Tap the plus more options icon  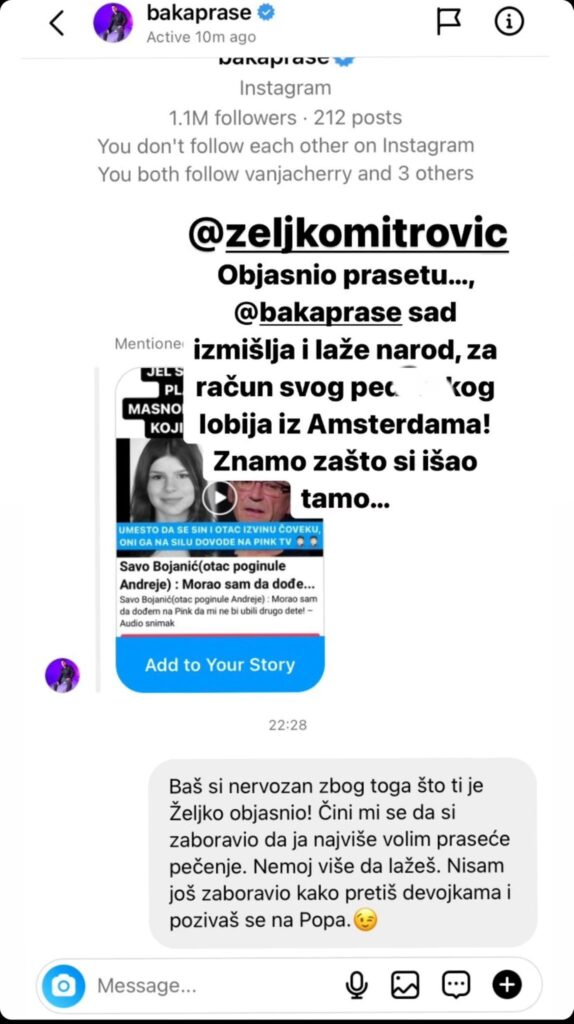pyautogui.click(x=507, y=985)
